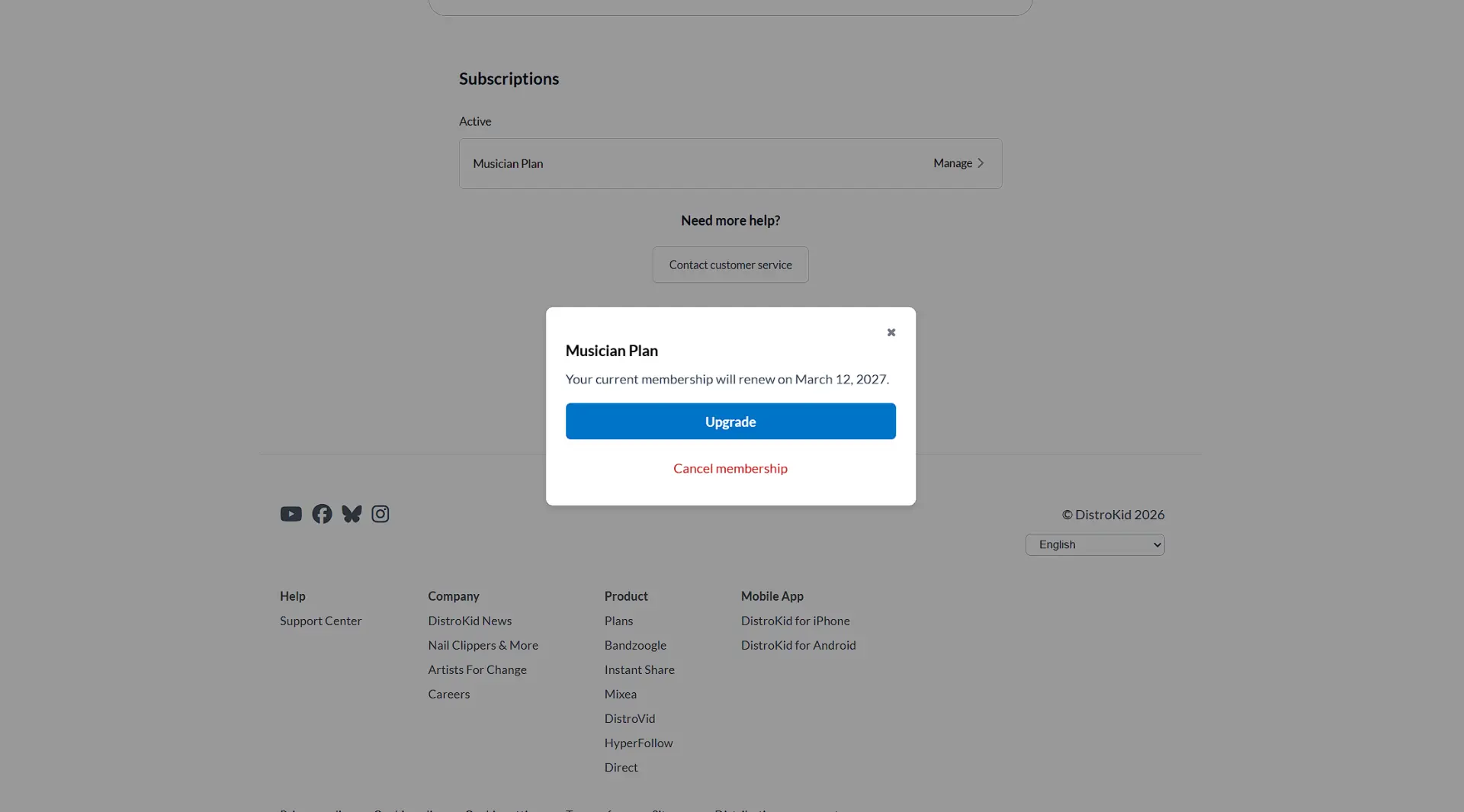This screenshot has width=1464, height=812.
Task: Open Instant Share link
Action: 640,669
